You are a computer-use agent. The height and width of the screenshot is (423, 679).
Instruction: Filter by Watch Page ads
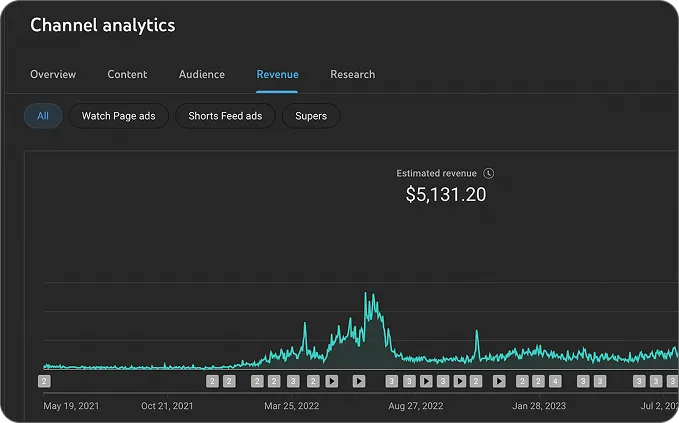click(119, 116)
